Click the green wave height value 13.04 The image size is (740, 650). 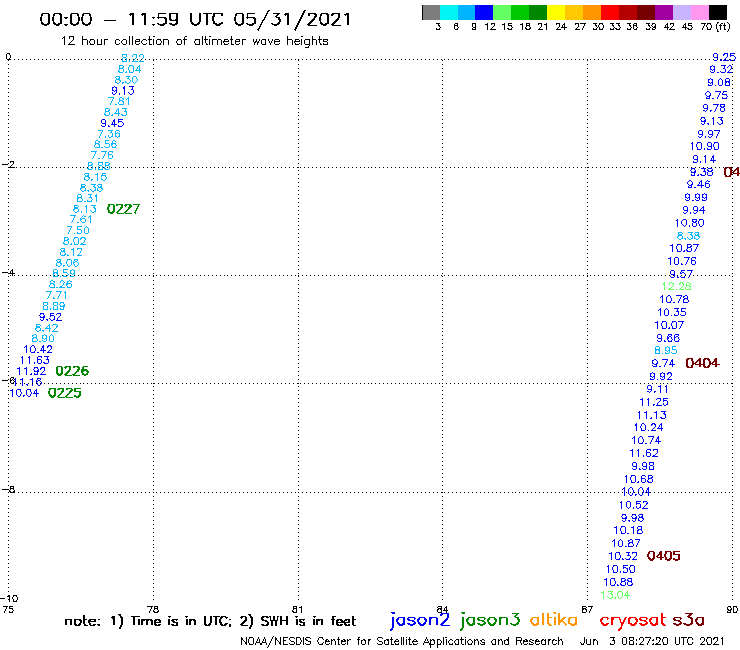click(615, 595)
